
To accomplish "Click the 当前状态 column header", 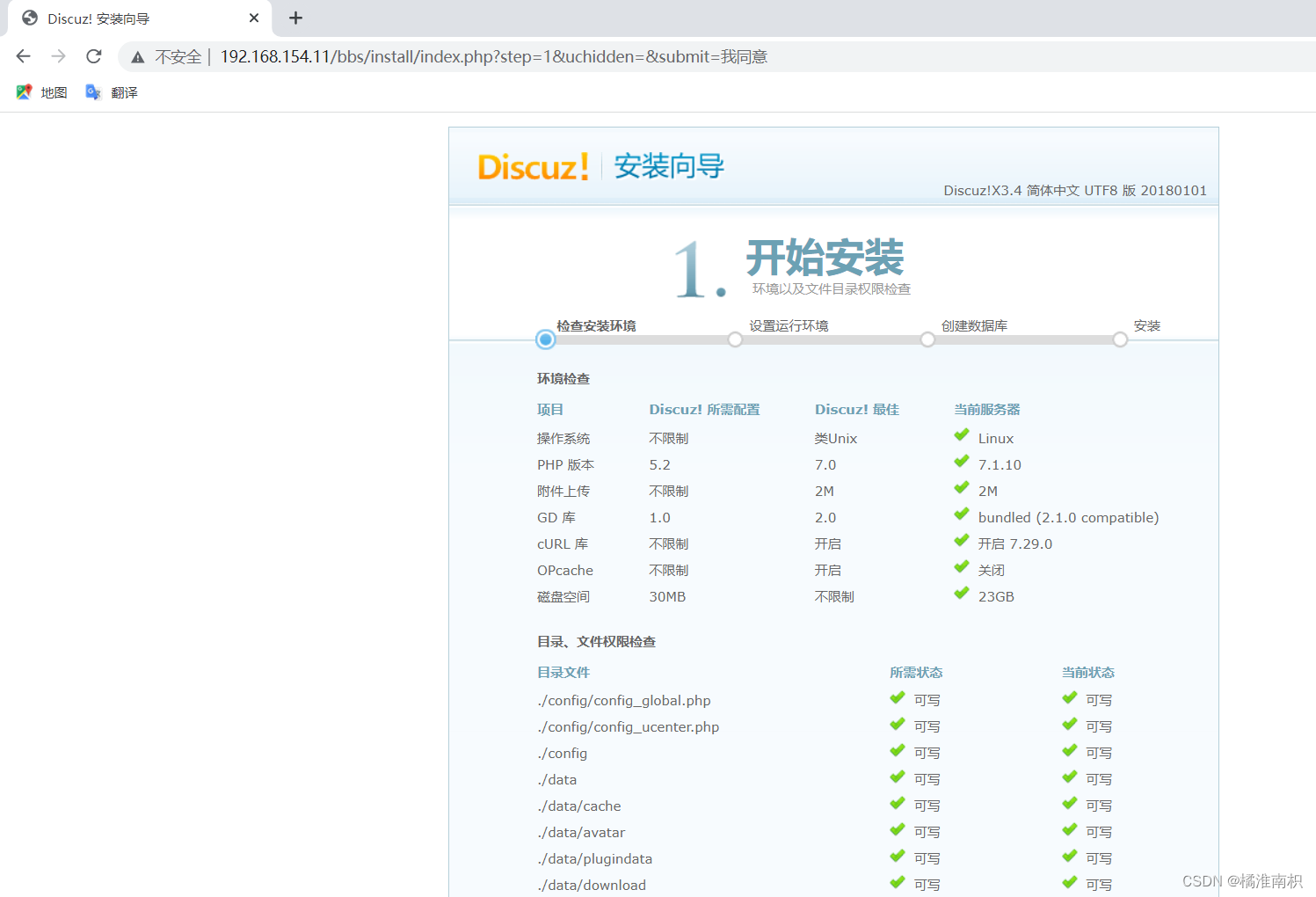I will tap(1088, 673).
